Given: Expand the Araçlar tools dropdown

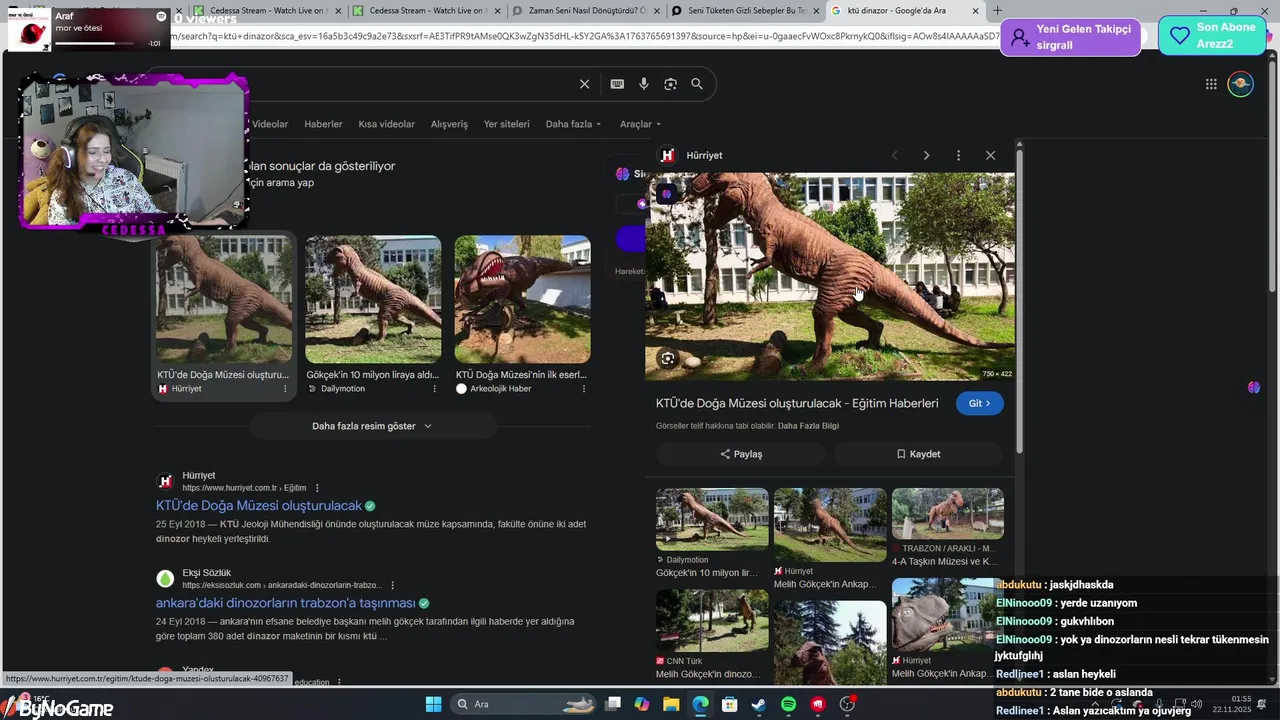Looking at the screenshot, I should [x=640, y=124].
